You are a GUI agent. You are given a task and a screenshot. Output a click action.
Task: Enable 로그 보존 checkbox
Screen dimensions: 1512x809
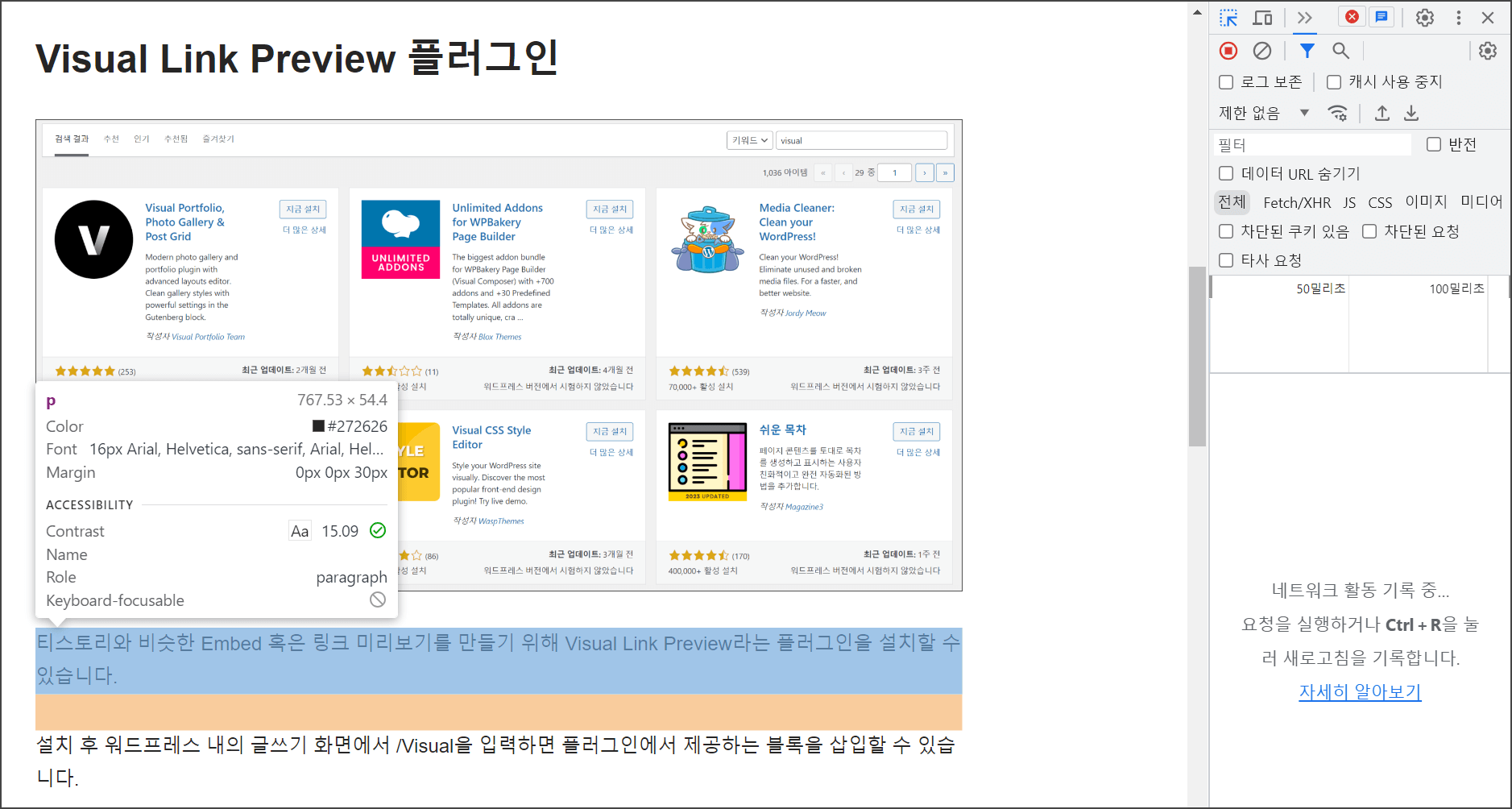pos(1226,82)
